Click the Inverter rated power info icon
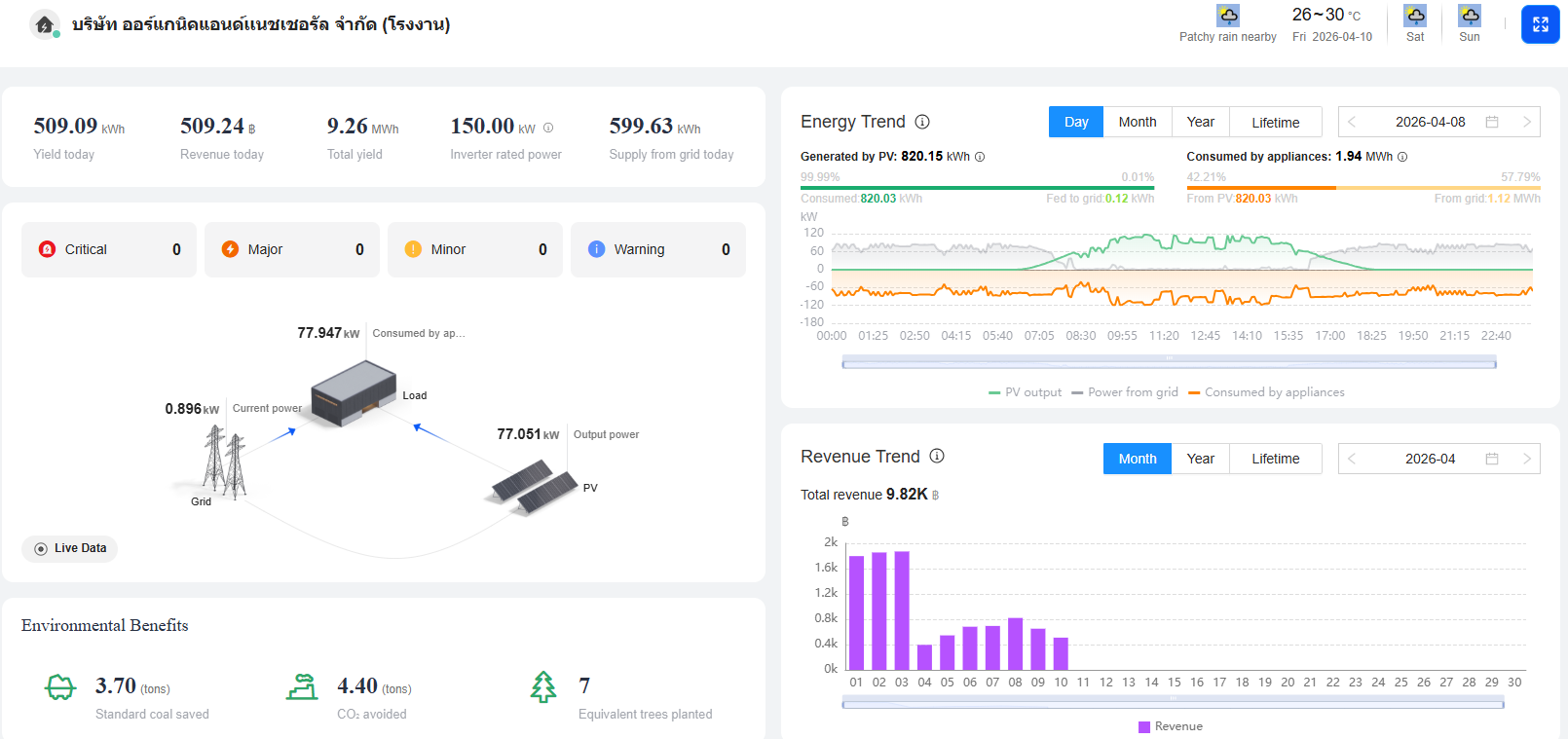Viewport: 1568px width, 739px height. pyautogui.click(x=548, y=128)
